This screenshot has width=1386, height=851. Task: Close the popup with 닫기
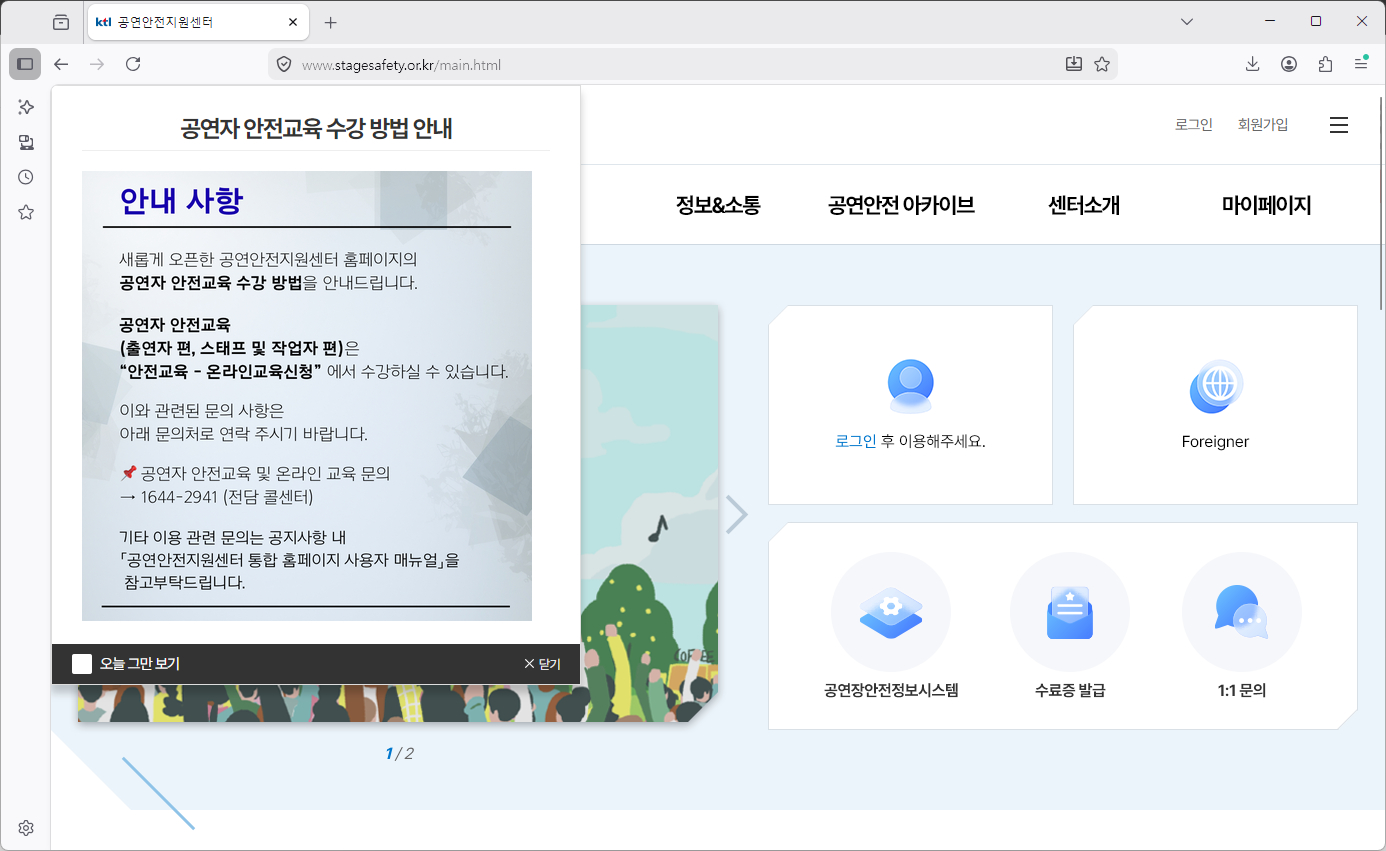(x=543, y=664)
